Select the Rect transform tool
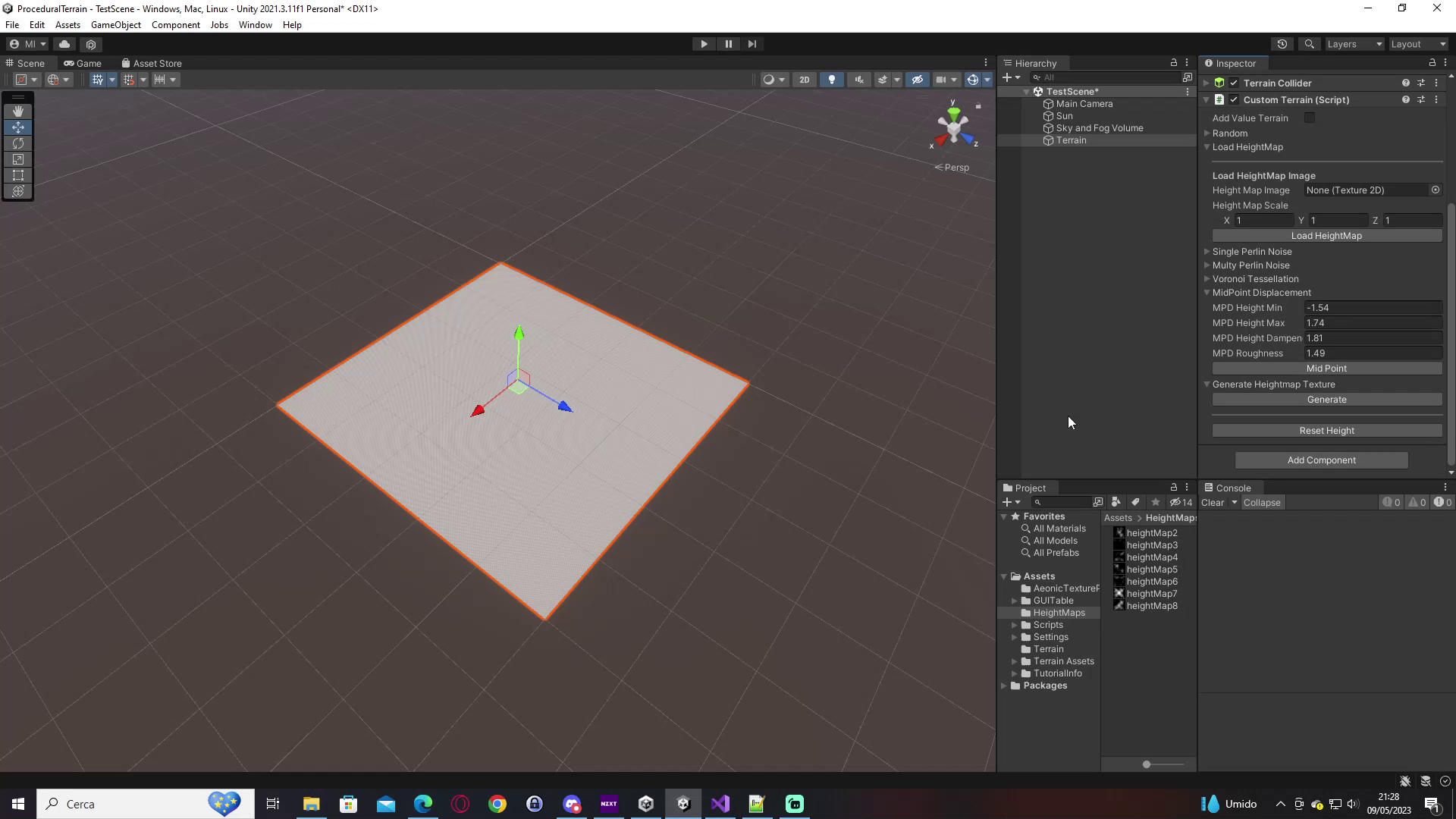Viewport: 1456px width, 819px height. pos(18,175)
